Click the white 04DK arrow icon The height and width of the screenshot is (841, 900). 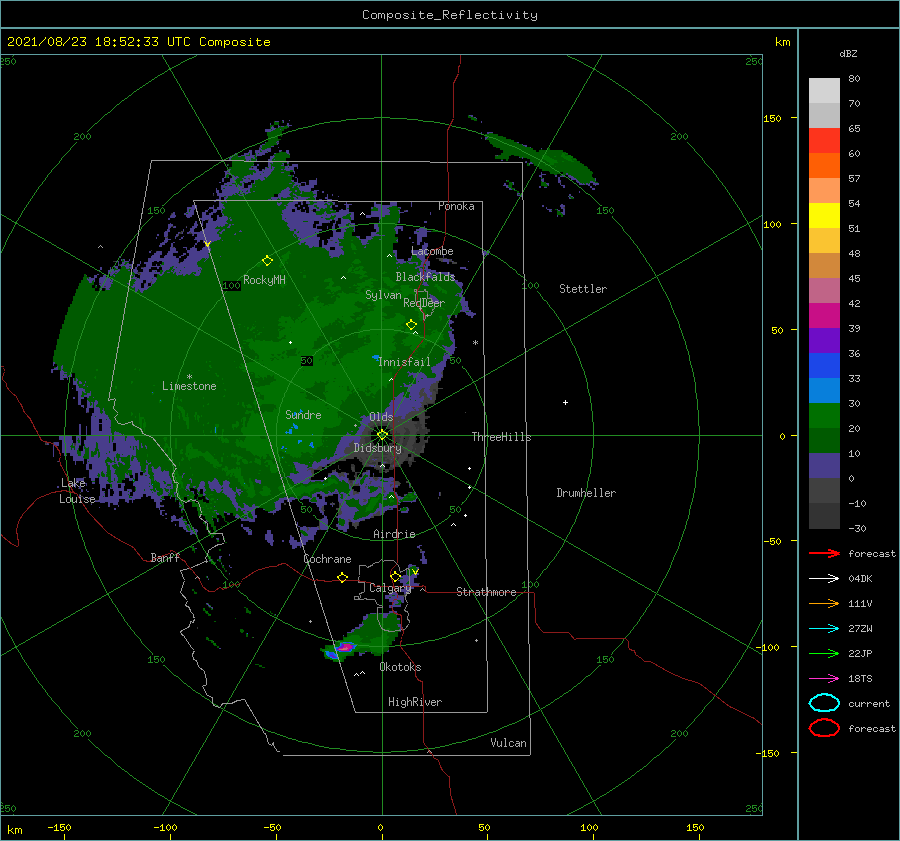[824, 579]
